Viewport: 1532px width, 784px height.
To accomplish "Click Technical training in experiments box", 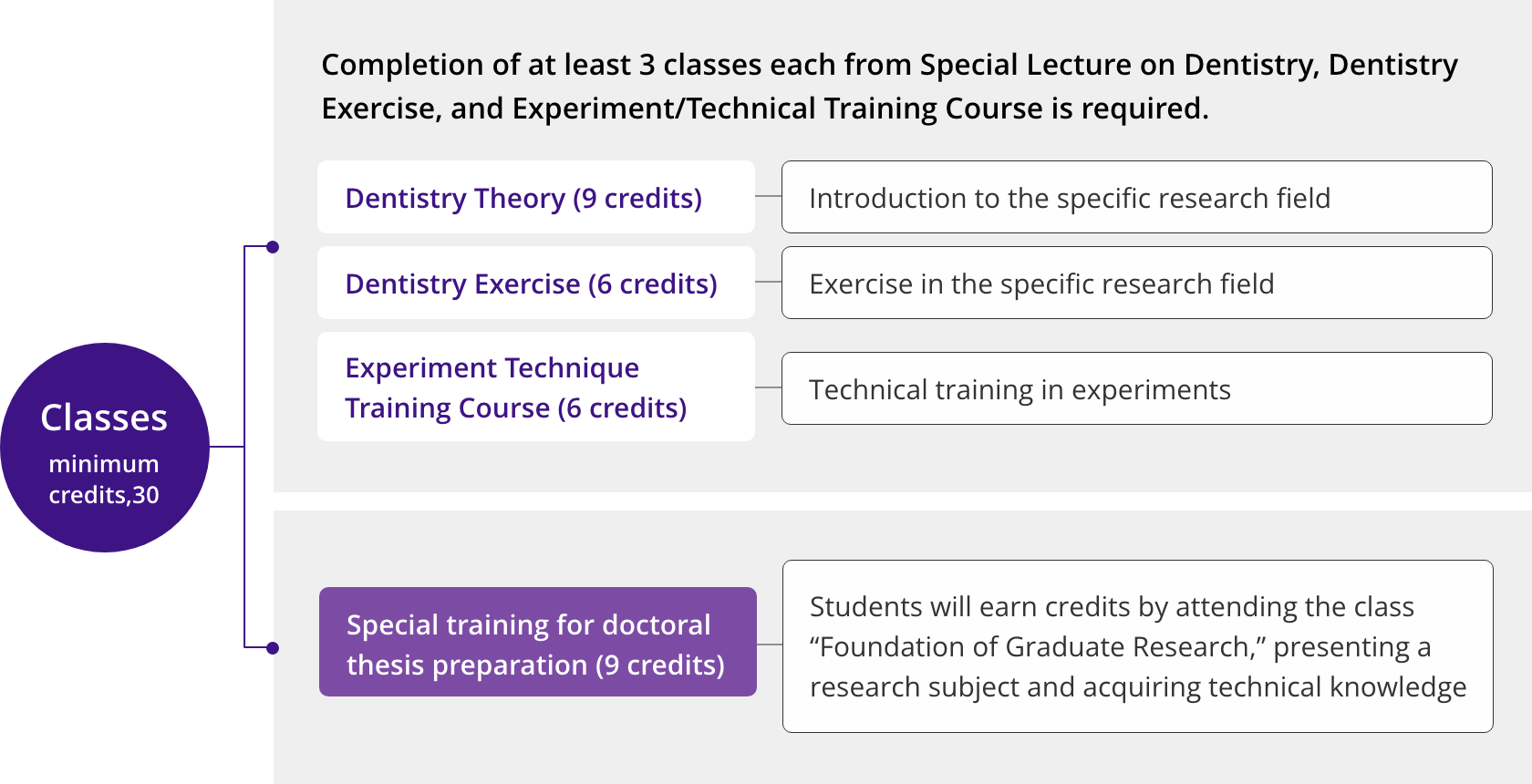I will tap(1137, 388).
